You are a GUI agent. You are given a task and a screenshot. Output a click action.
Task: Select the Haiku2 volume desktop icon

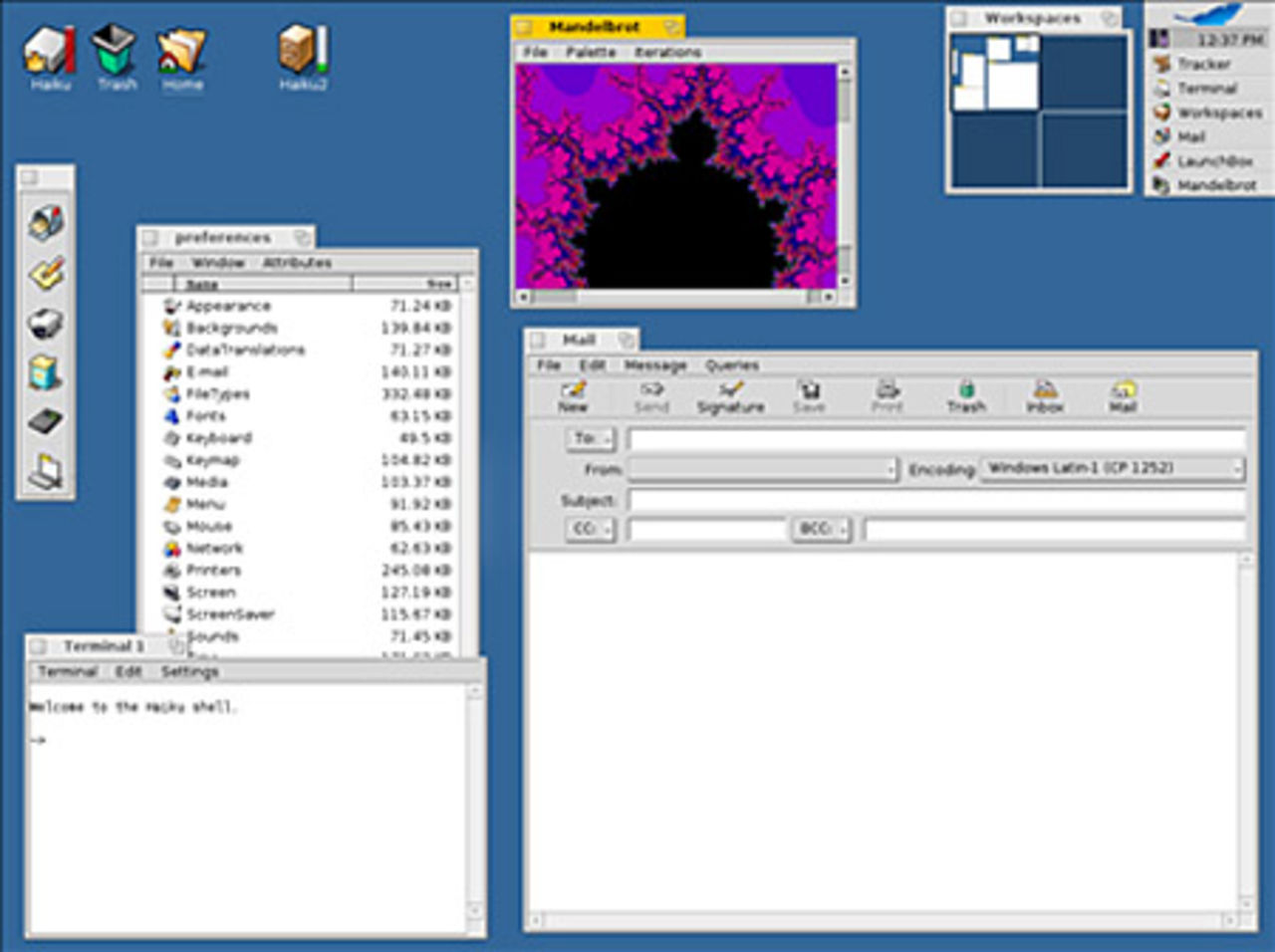click(x=303, y=56)
